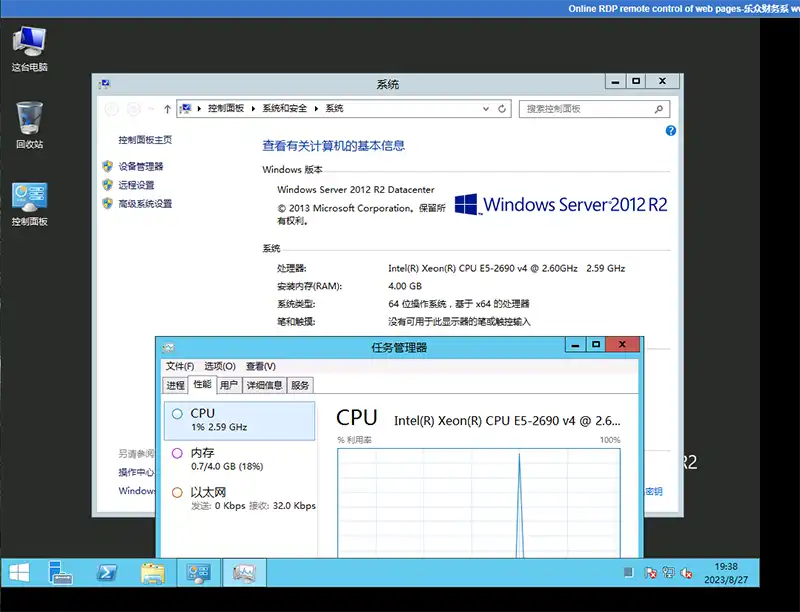Open 高级系统设置 link
800x612 pixels.
pyautogui.click(x=145, y=203)
